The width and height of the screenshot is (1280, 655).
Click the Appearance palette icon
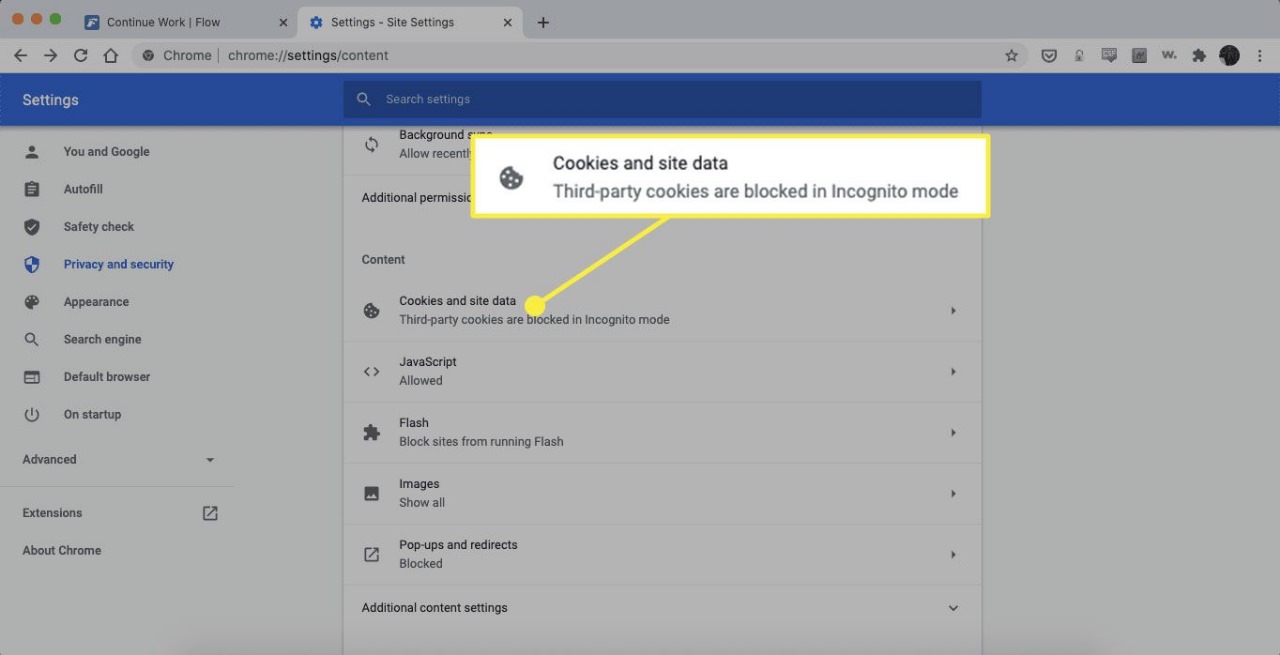pyautogui.click(x=32, y=302)
